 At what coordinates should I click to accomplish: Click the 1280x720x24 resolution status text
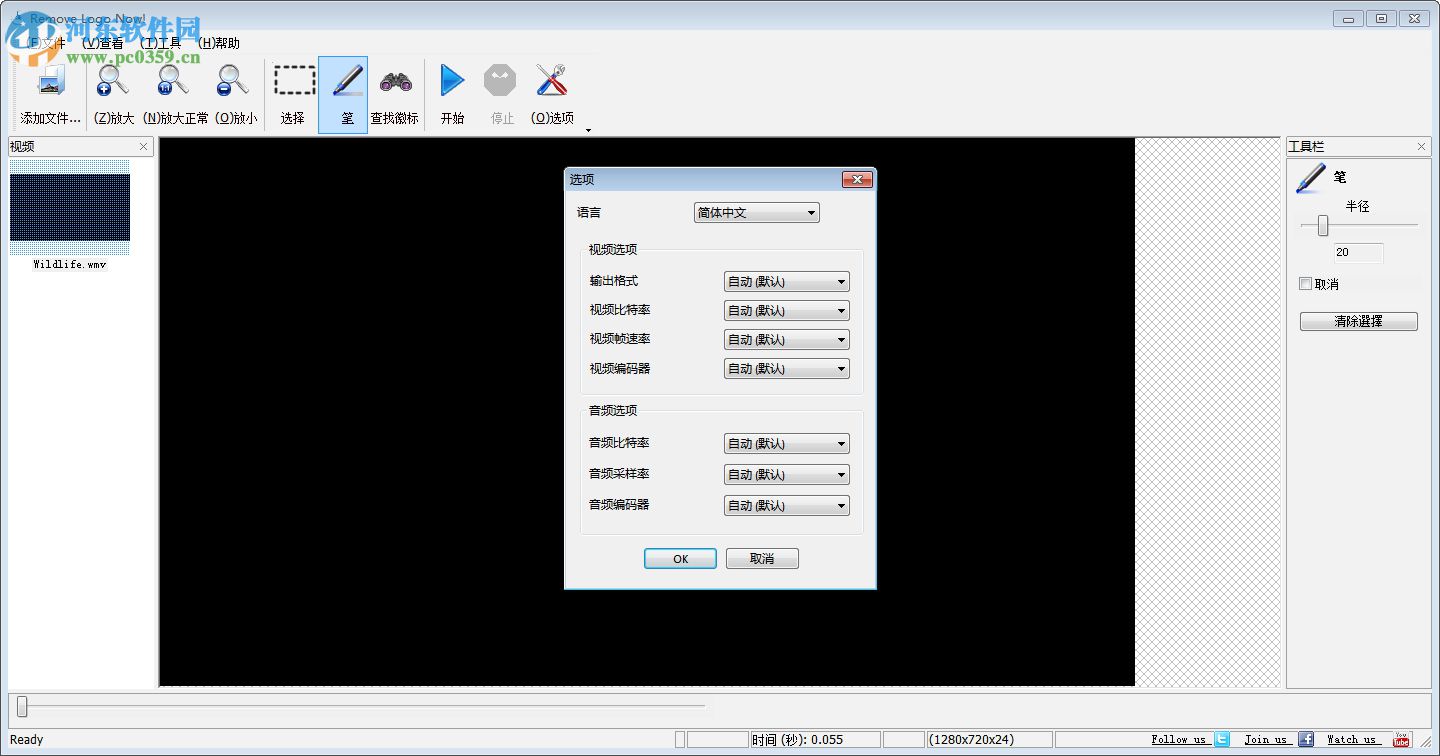click(x=972, y=740)
